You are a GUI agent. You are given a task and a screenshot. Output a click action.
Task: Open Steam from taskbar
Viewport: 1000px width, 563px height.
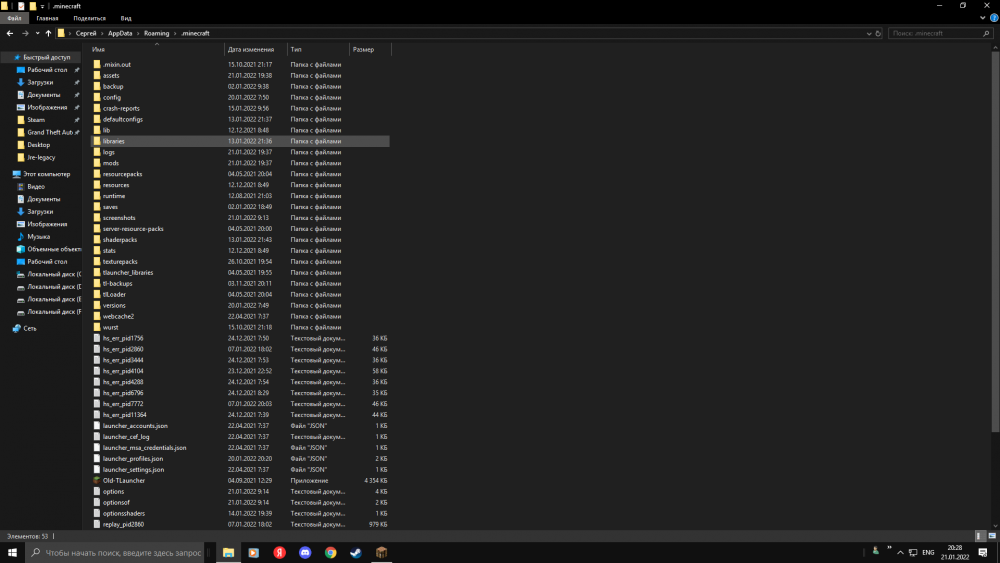coord(356,553)
